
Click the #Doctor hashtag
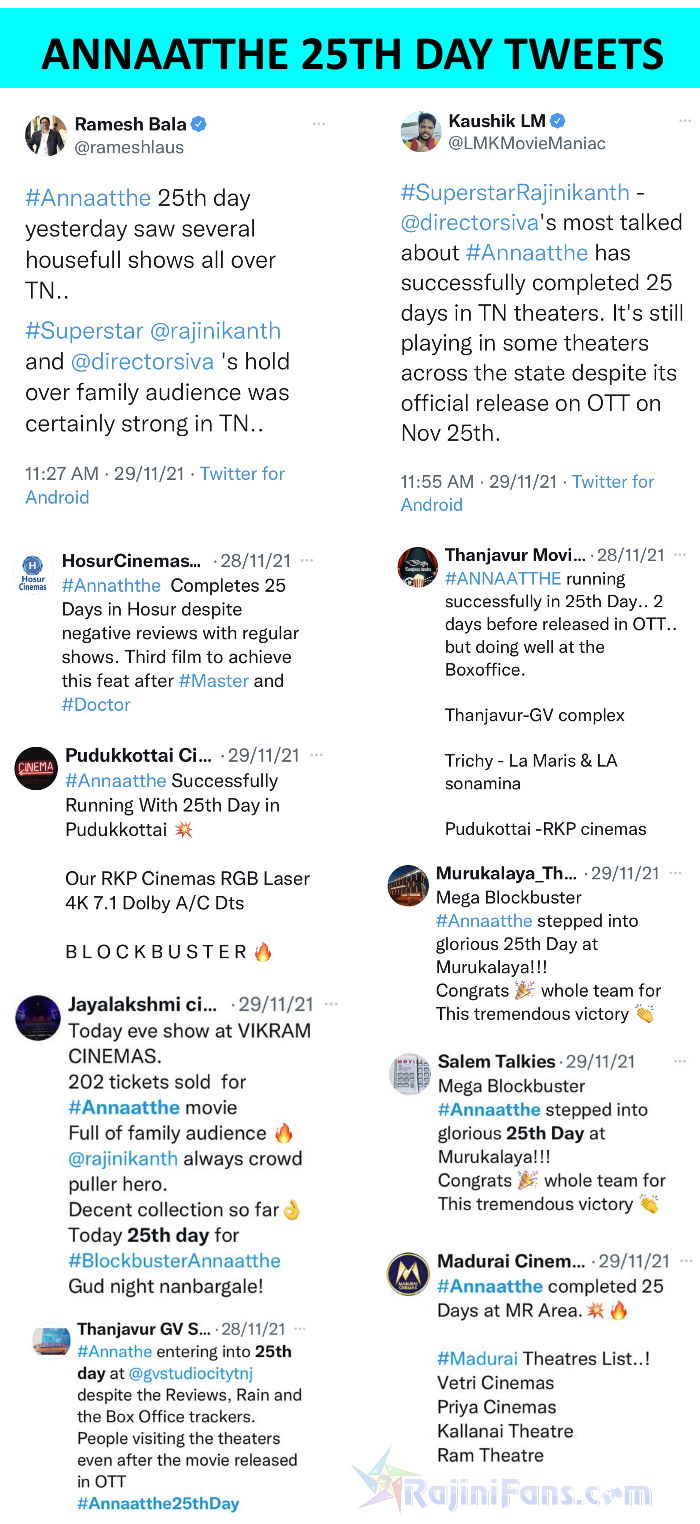point(96,705)
